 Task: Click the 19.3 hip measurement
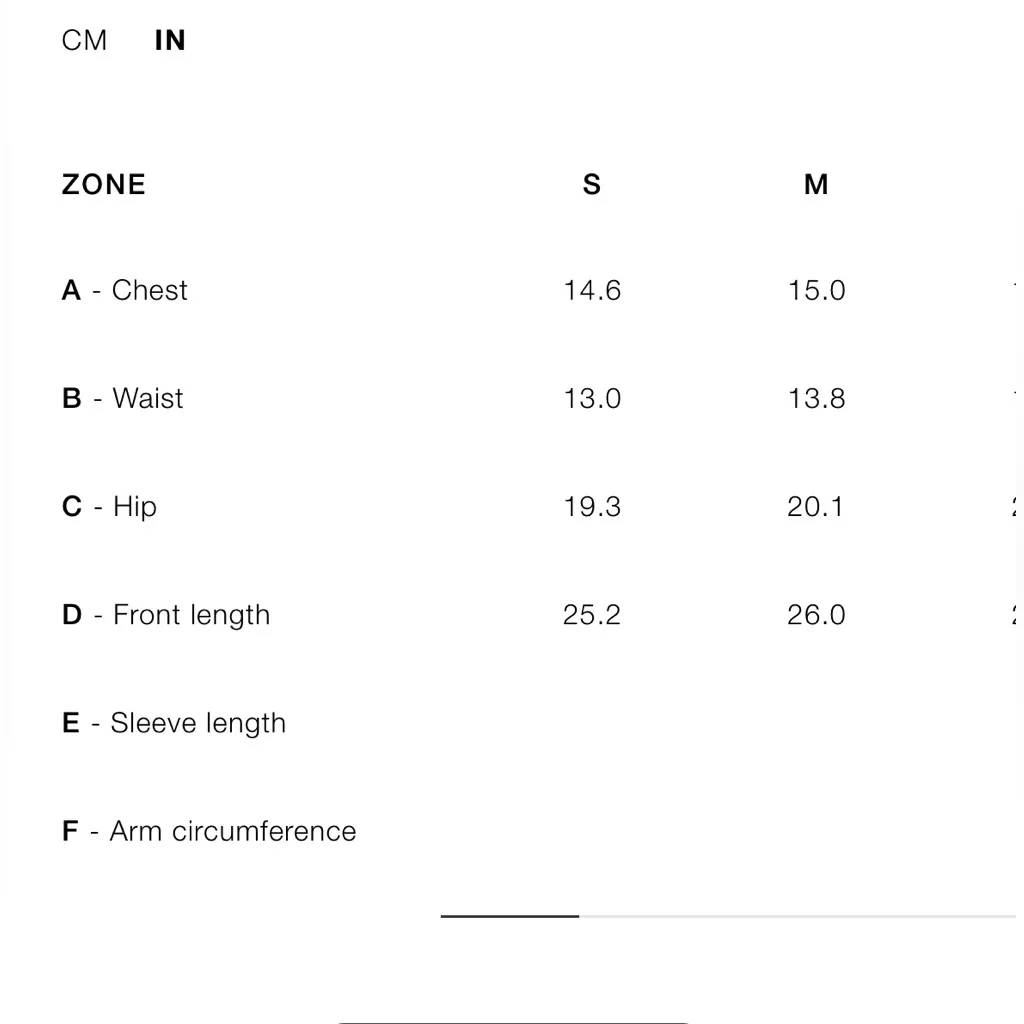592,506
